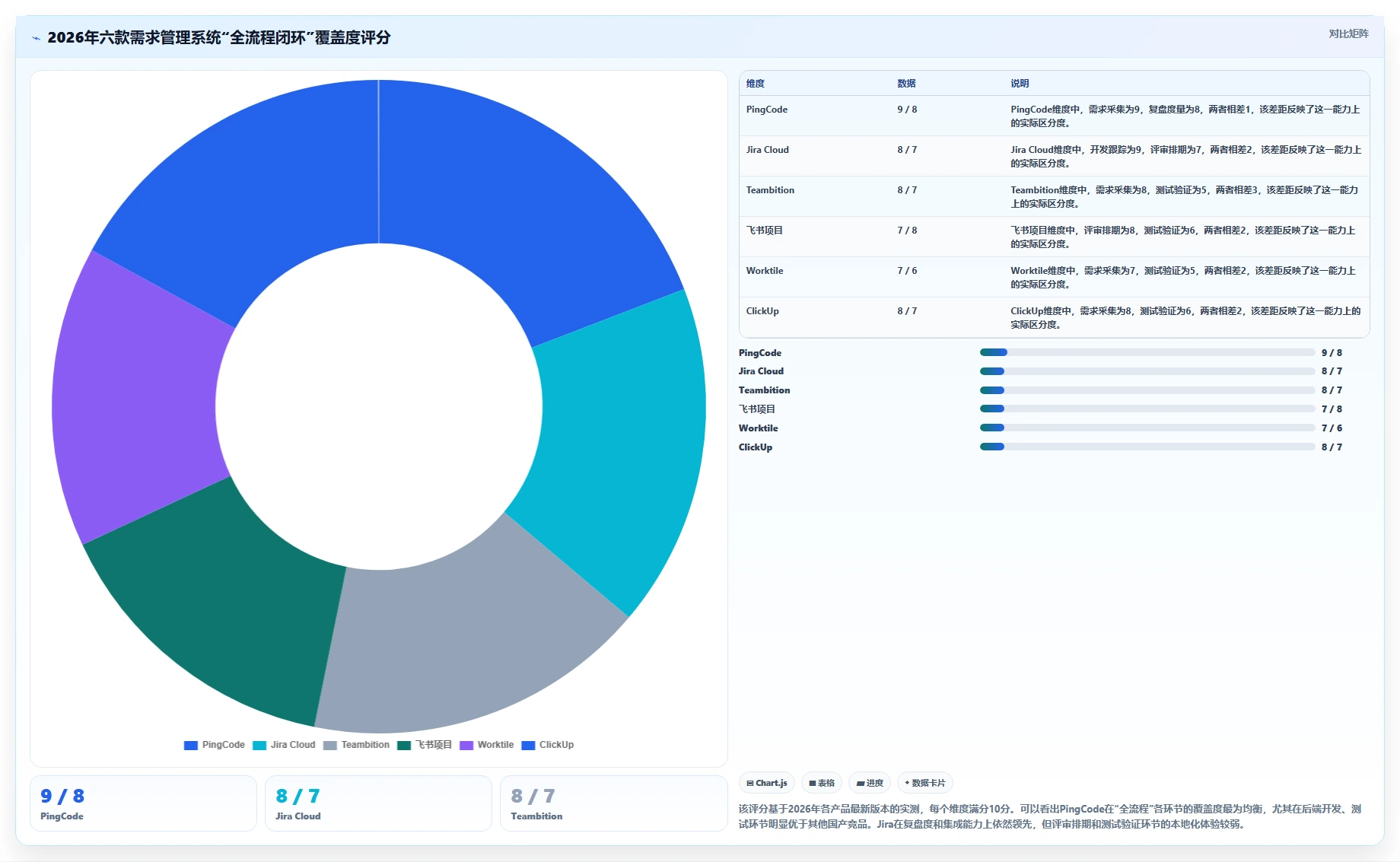
Task: Toggle the Worktile legend item
Action: tap(487, 745)
